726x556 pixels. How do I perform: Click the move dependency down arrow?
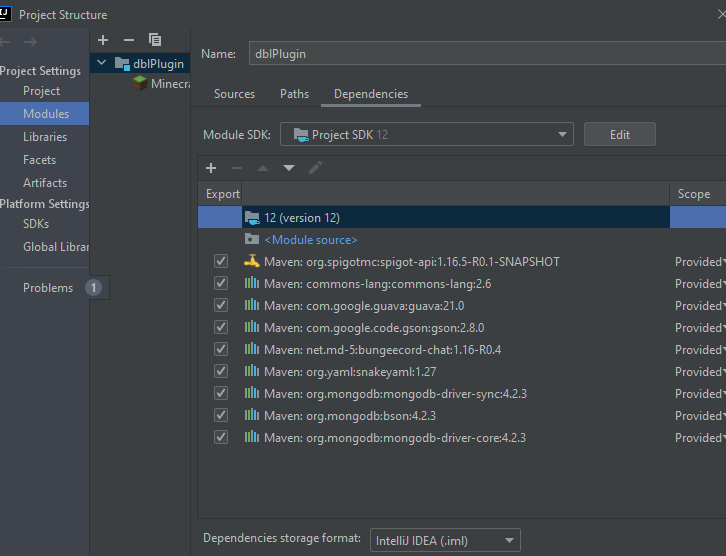coord(289,168)
